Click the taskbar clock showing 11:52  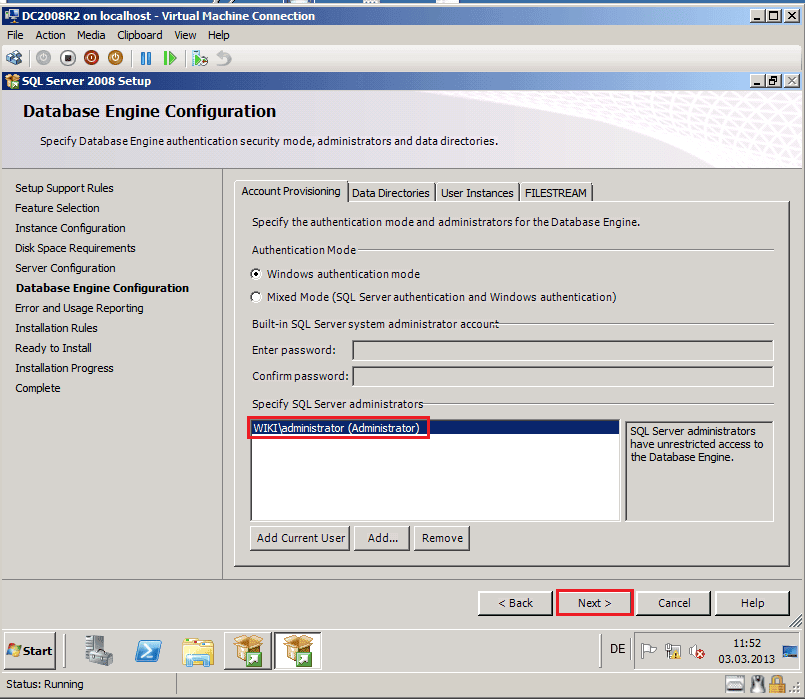(x=746, y=643)
